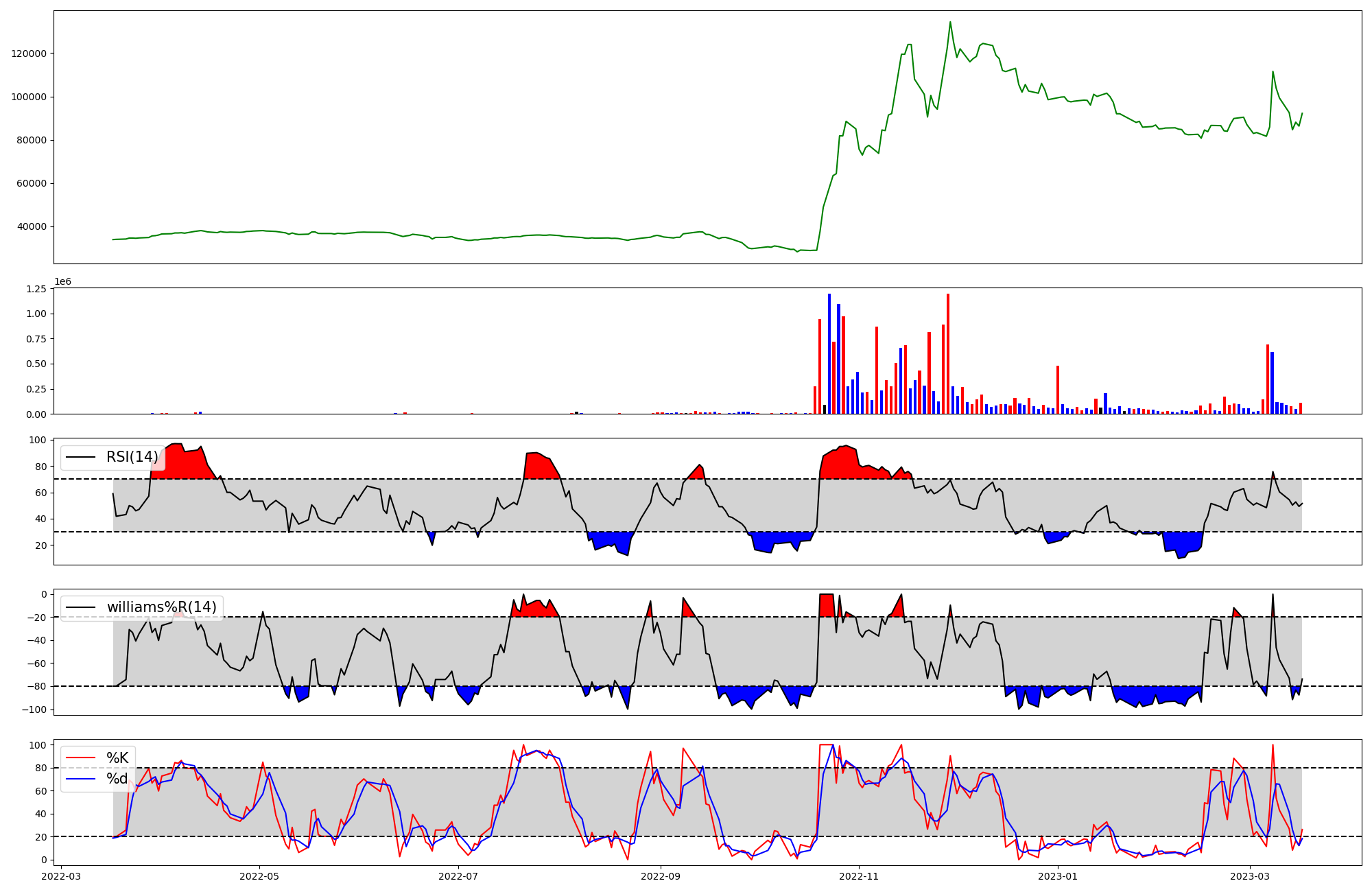
Task: Click the −100 tick on Williams %R axis
Action: [33, 709]
